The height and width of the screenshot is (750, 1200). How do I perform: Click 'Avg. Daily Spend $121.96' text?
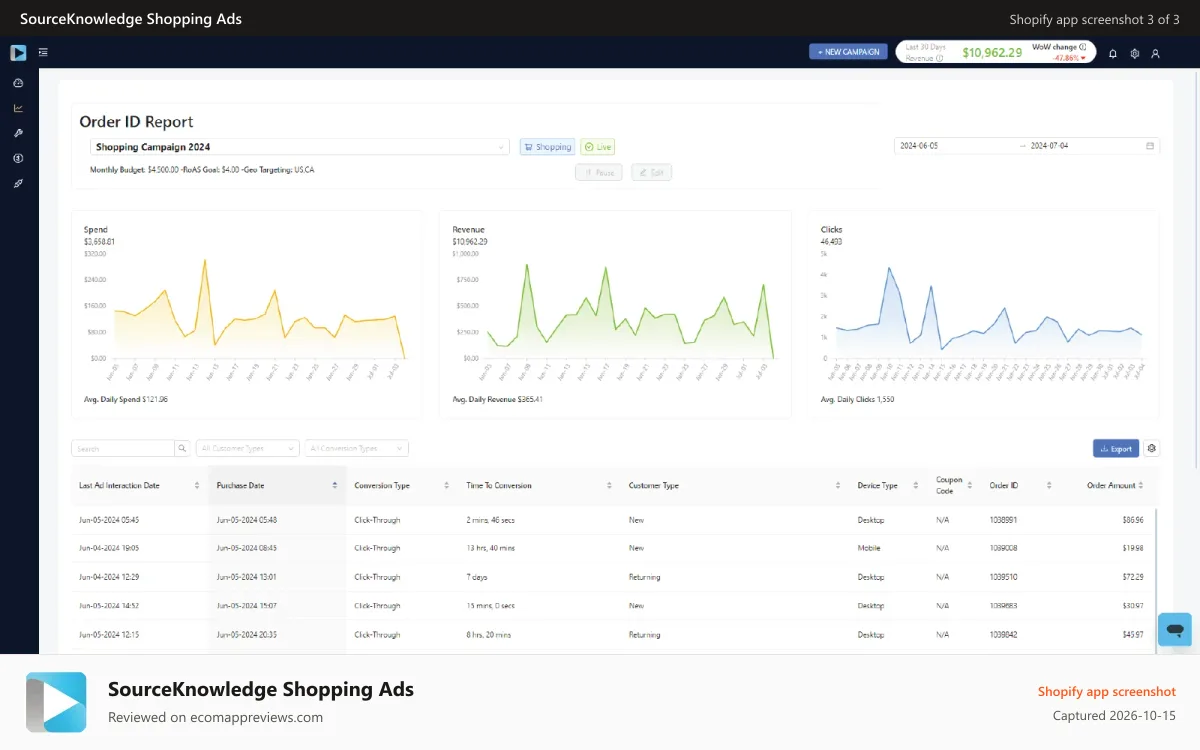coord(126,400)
